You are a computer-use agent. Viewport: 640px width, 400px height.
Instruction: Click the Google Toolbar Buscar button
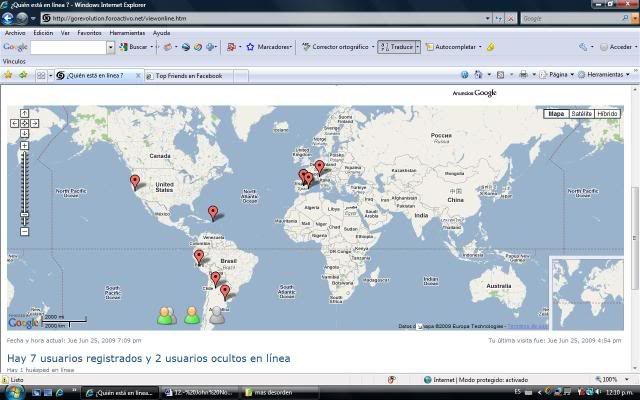tap(133, 47)
